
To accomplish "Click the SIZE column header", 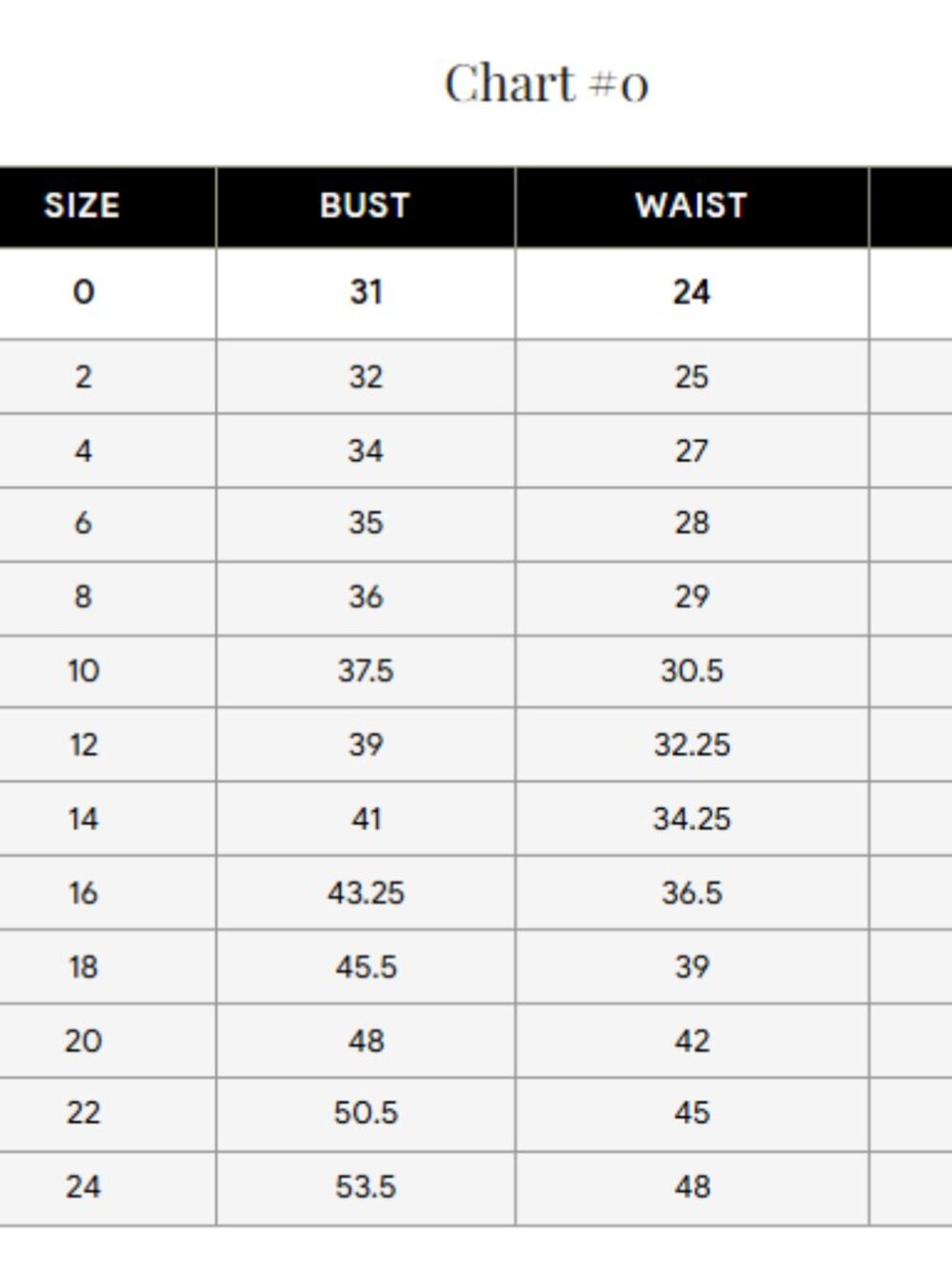I will 82,206.
